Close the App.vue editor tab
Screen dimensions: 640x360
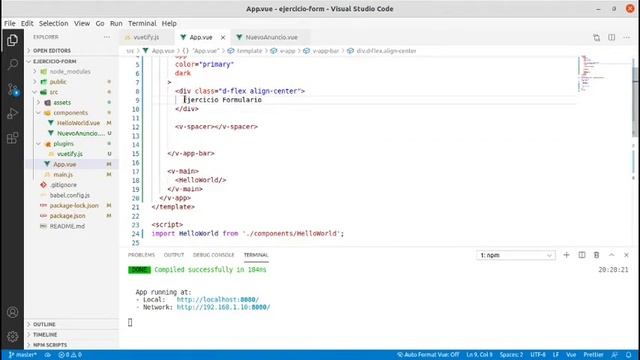click(x=223, y=37)
